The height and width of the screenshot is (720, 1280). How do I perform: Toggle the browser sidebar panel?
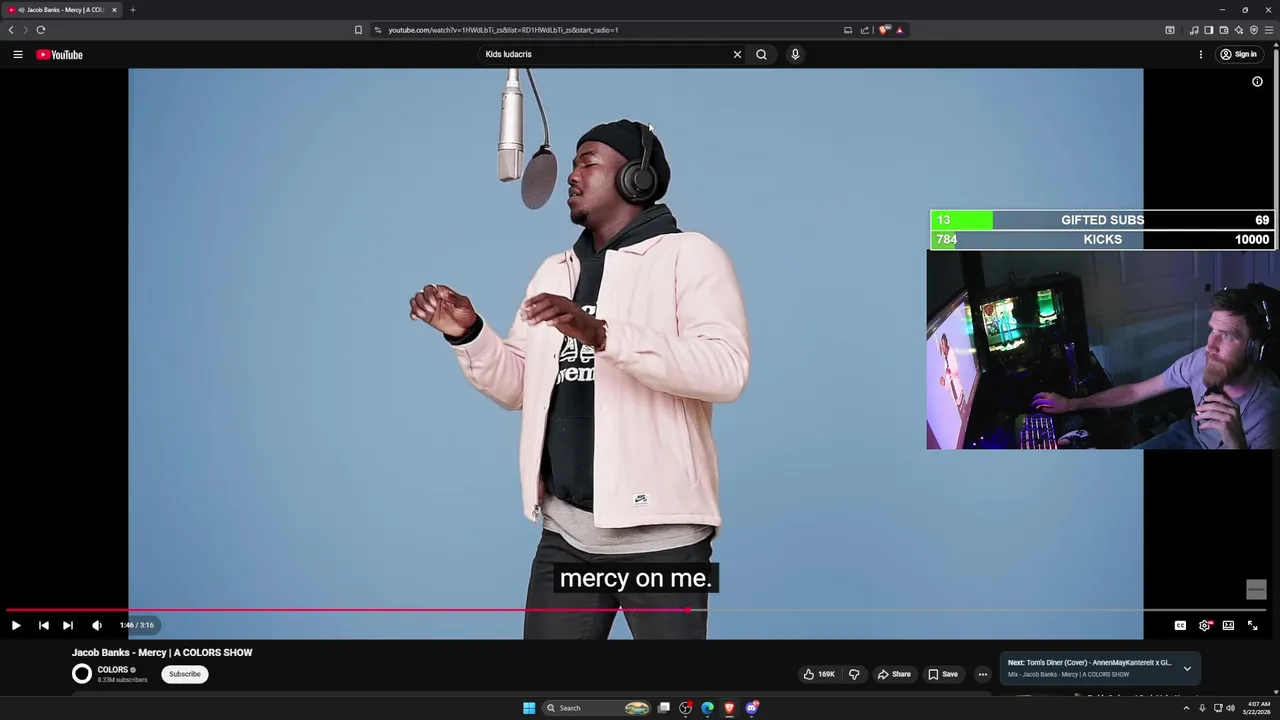(1208, 30)
